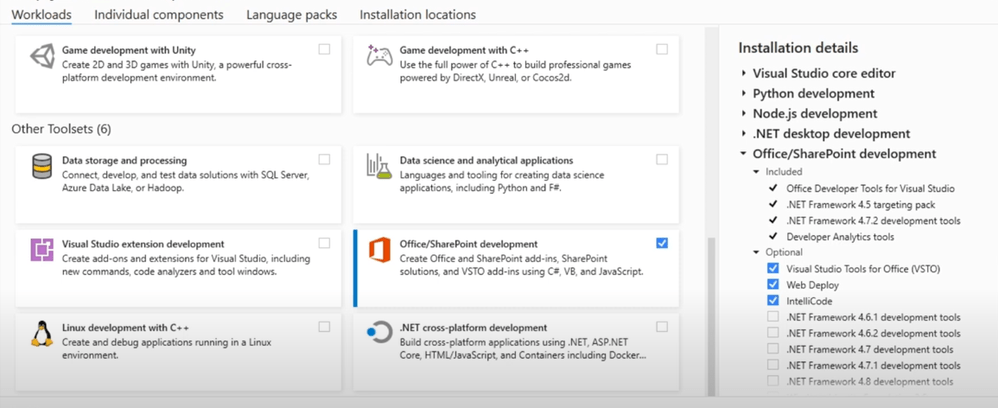Viewport: 998px width, 408px height.
Task: Expand Python development details
Action: click(743, 94)
